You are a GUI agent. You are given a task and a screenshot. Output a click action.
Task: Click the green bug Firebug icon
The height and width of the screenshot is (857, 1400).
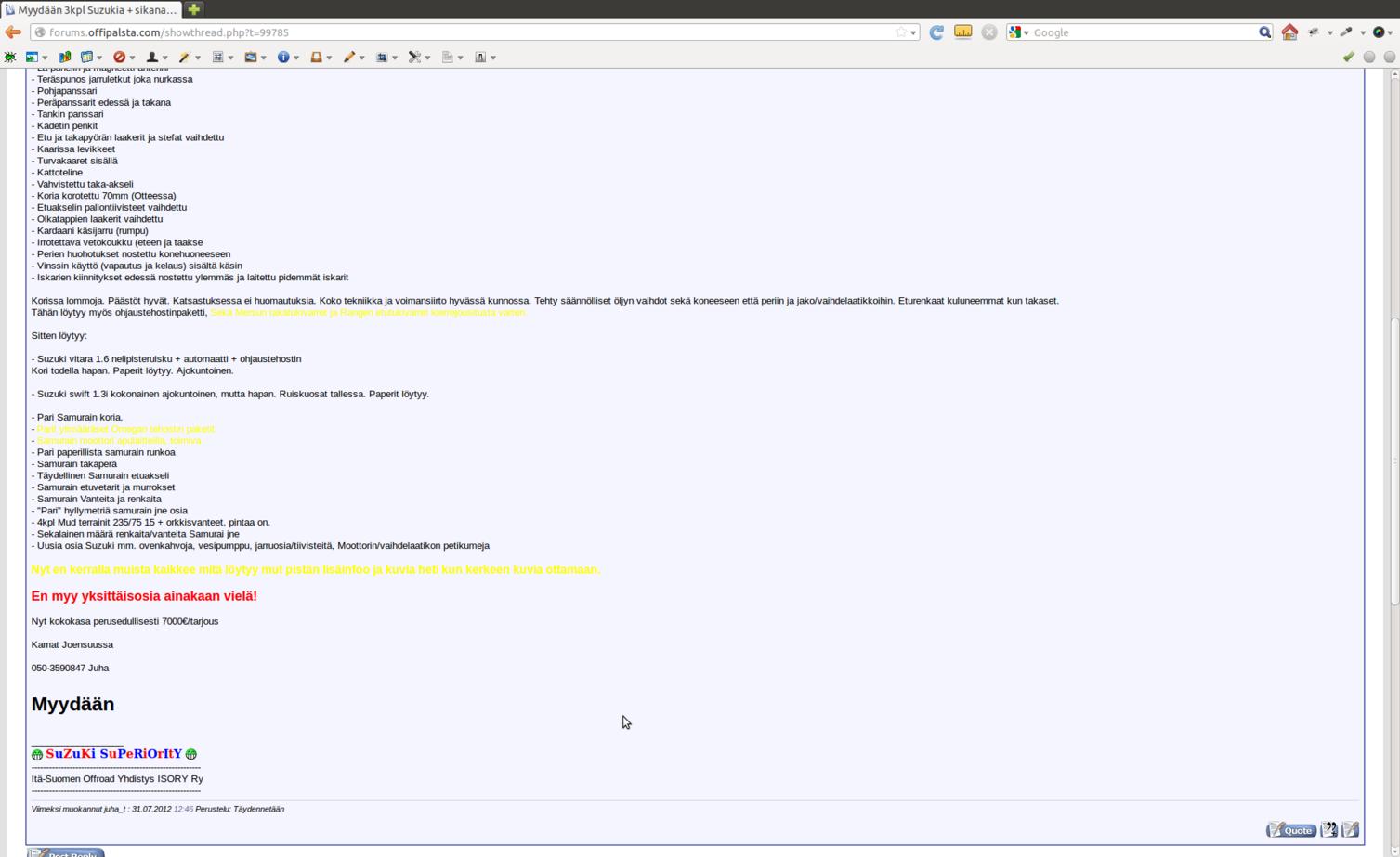coord(10,58)
